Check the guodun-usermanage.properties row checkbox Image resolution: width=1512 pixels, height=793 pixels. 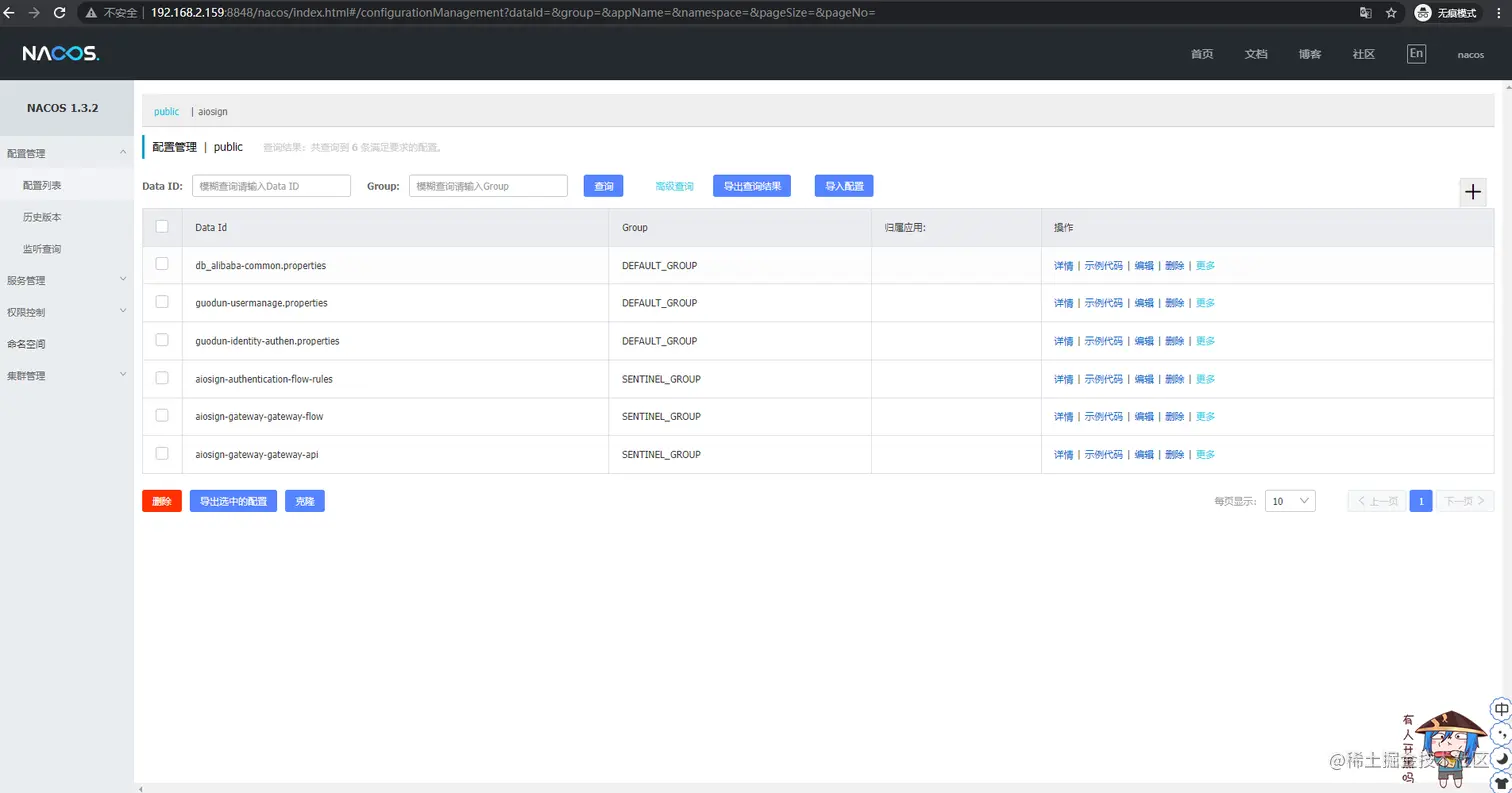click(x=162, y=302)
